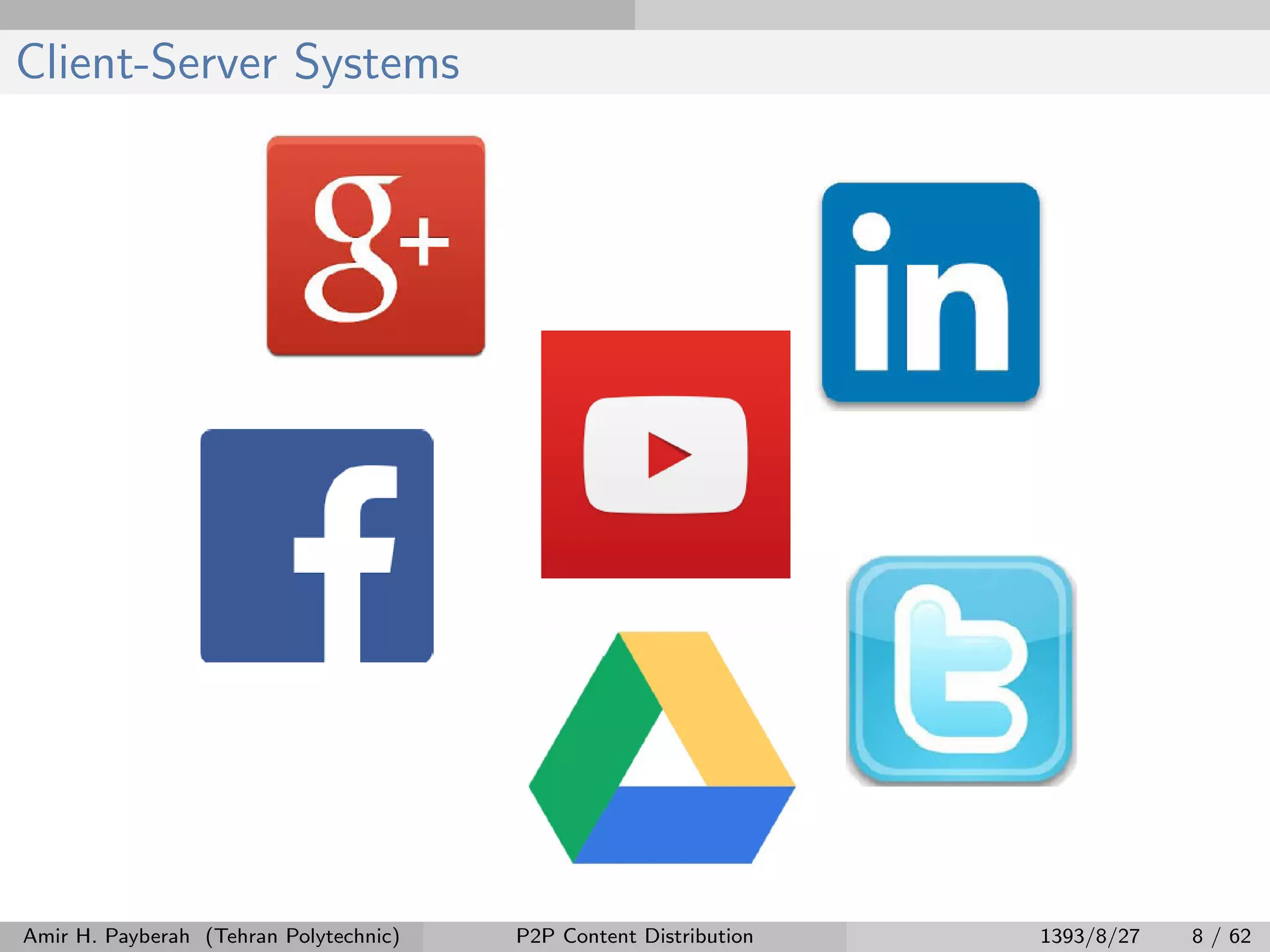The height and width of the screenshot is (952, 1270).
Task: Click the 'Client-Server Systems' slide title
Action: coord(238,63)
